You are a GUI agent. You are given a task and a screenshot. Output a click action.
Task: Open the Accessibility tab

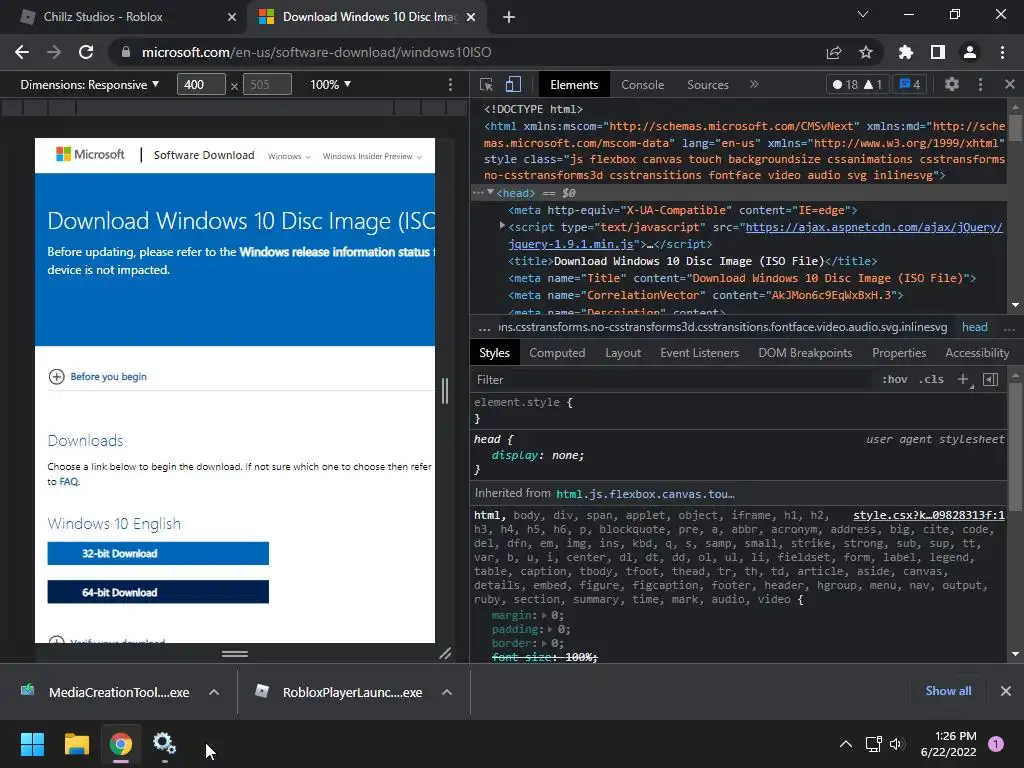click(977, 353)
